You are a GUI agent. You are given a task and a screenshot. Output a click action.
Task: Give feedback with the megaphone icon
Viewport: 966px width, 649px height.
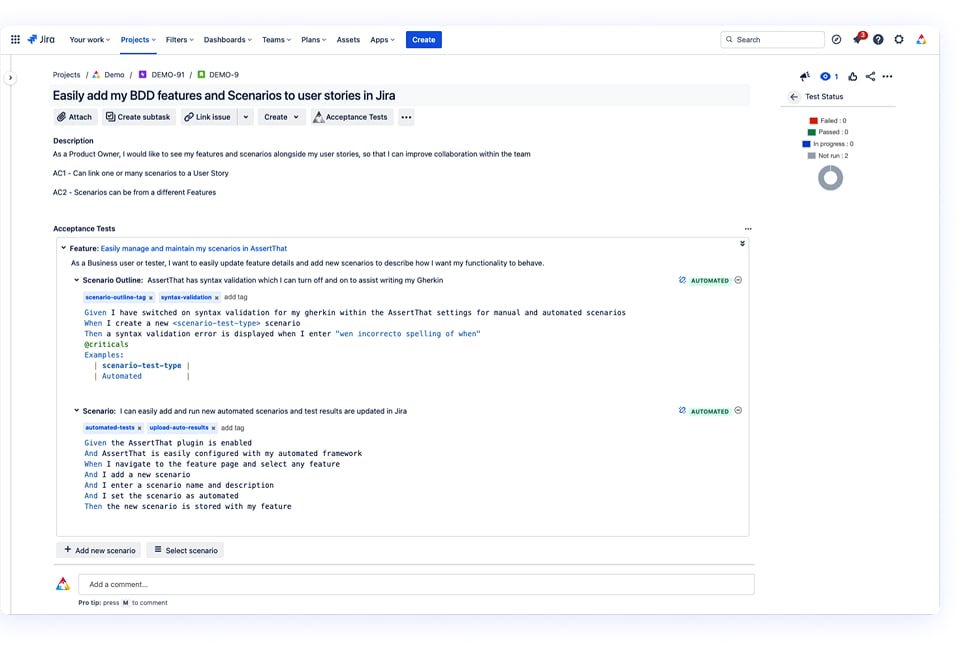(805, 76)
